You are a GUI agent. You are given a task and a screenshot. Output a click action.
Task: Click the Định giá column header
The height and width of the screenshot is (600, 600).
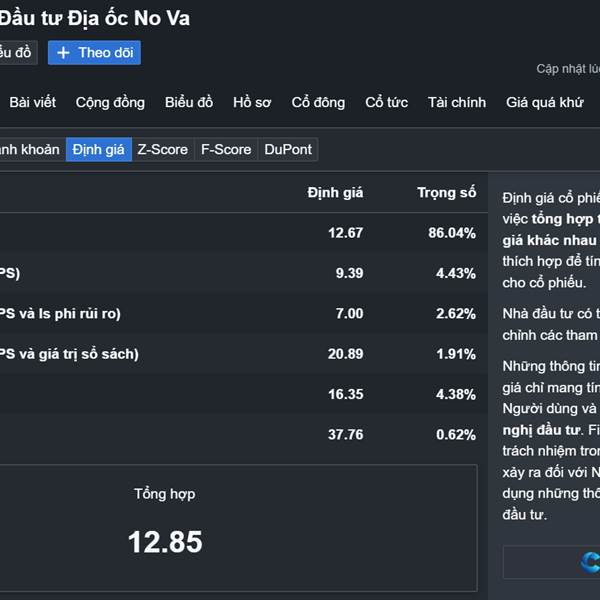335,192
